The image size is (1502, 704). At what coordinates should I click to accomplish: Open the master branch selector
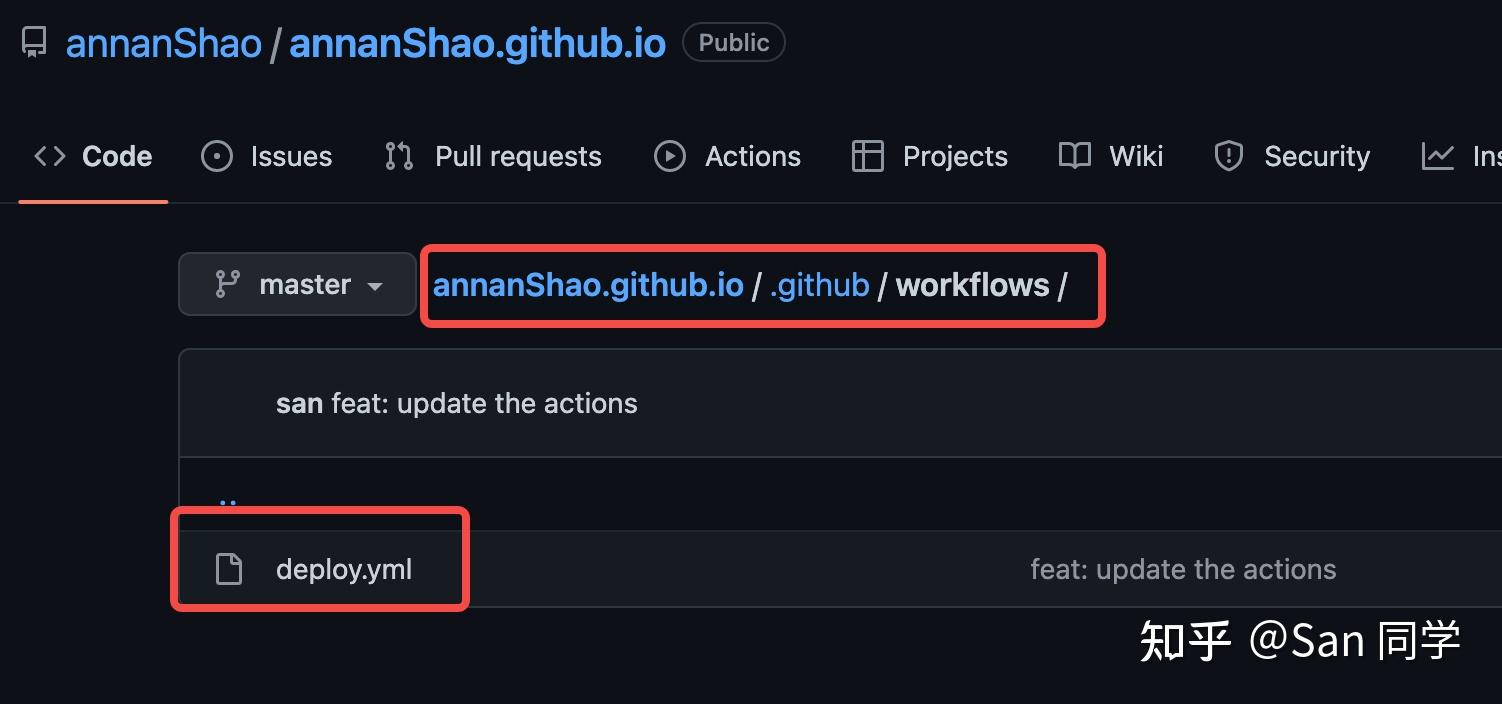(x=296, y=284)
